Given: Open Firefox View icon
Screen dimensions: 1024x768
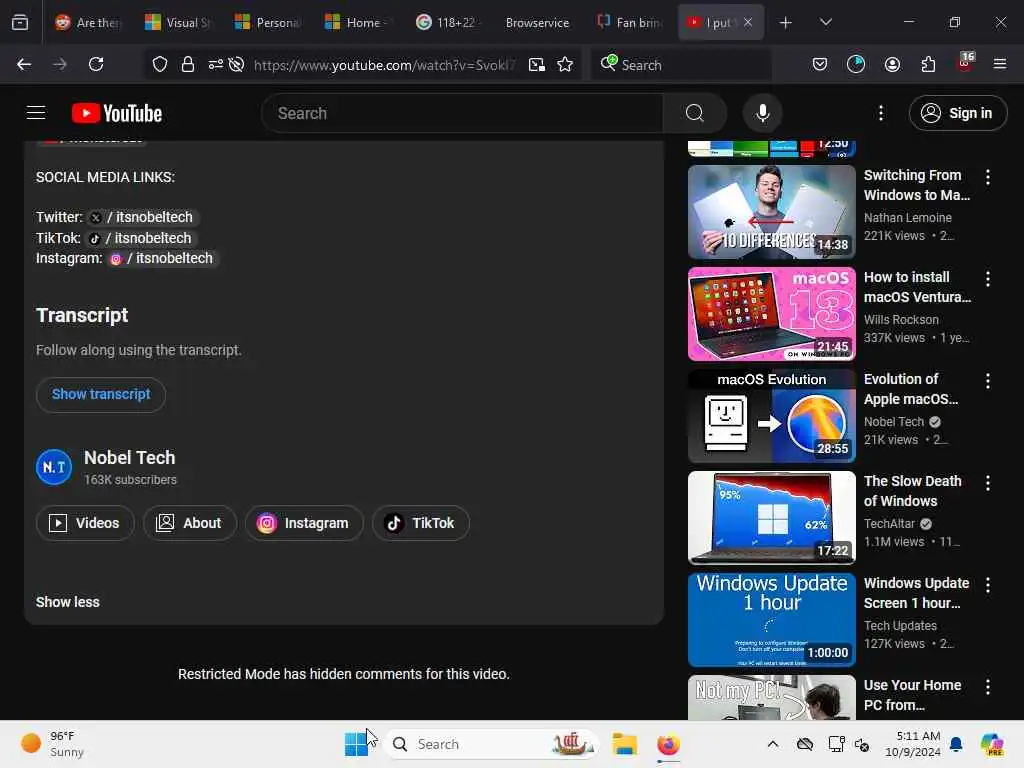Looking at the screenshot, I should coord(20,22).
